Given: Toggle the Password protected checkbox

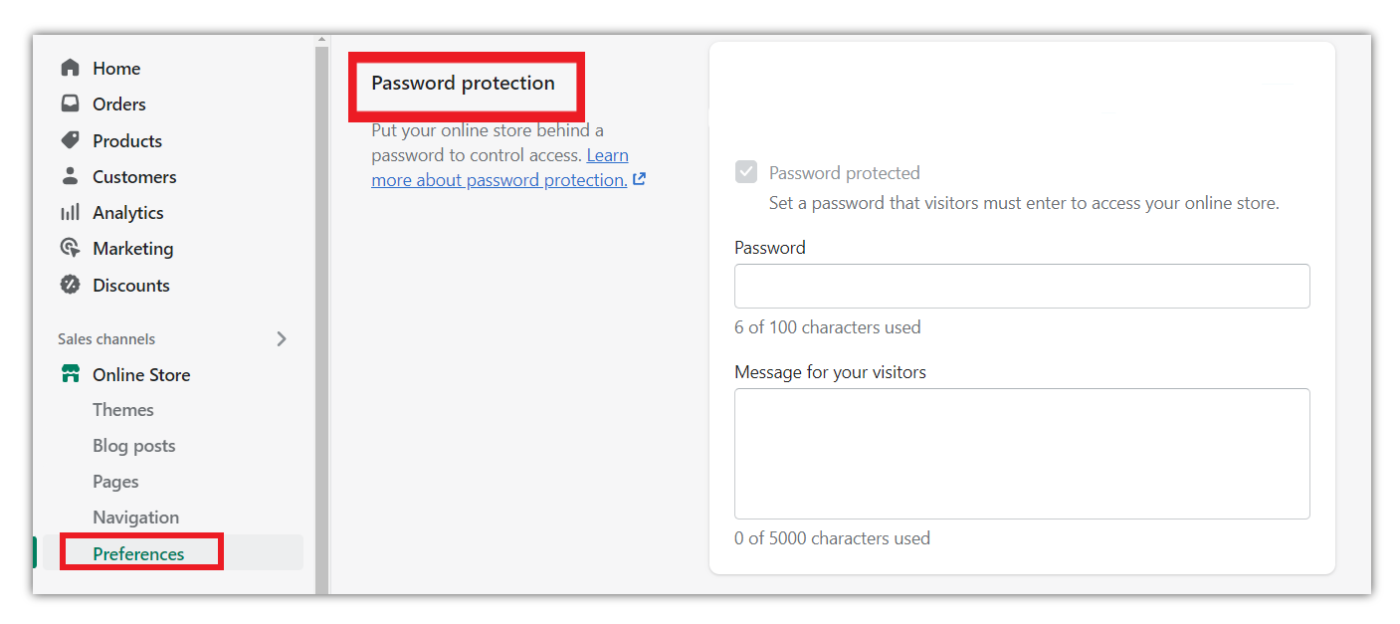Looking at the screenshot, I should coord(746,173).
